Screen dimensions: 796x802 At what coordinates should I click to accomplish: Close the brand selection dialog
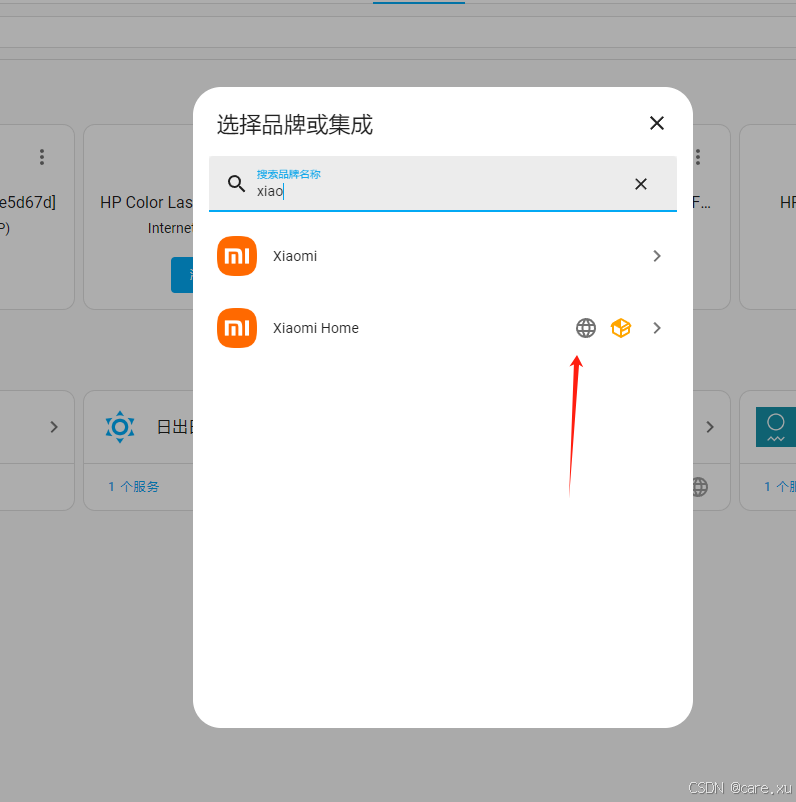pos(656,123)
